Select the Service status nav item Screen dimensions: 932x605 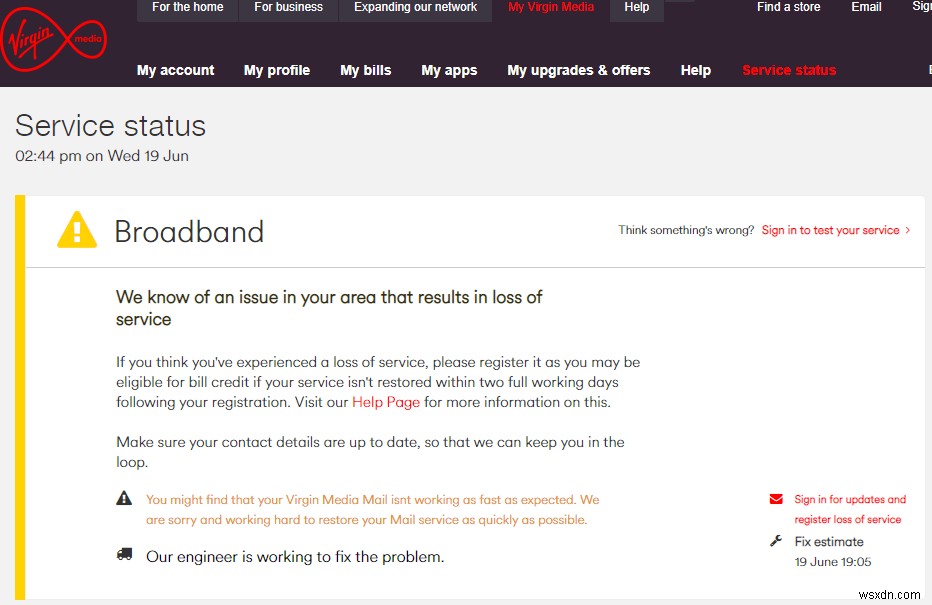789,70
